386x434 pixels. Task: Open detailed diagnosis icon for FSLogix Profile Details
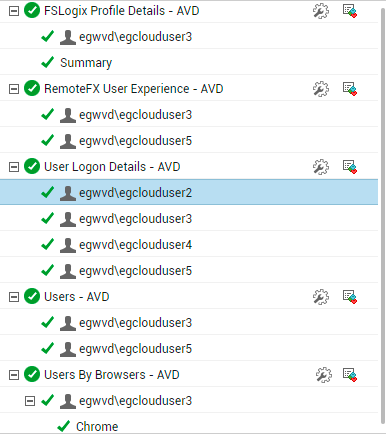tap(350, 11)
